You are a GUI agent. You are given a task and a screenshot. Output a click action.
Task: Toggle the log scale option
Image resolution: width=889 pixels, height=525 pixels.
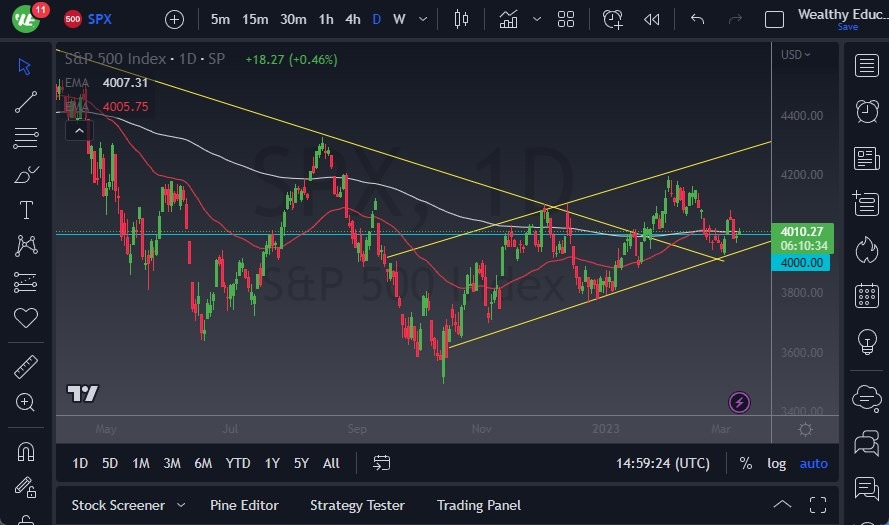(x=776, y=463)
